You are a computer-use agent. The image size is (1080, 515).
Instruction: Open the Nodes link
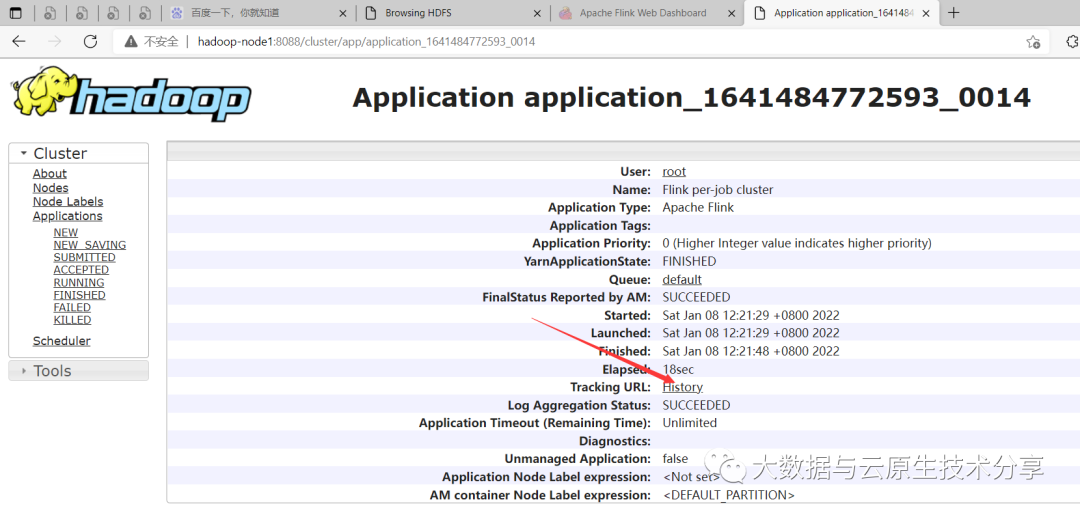pyautogui.click(x=50, y=188)
